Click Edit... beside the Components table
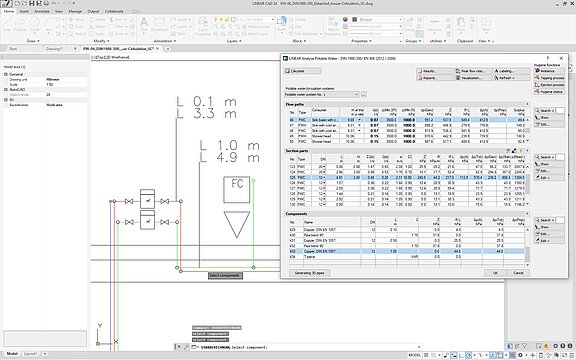 [x=549, y=234]
